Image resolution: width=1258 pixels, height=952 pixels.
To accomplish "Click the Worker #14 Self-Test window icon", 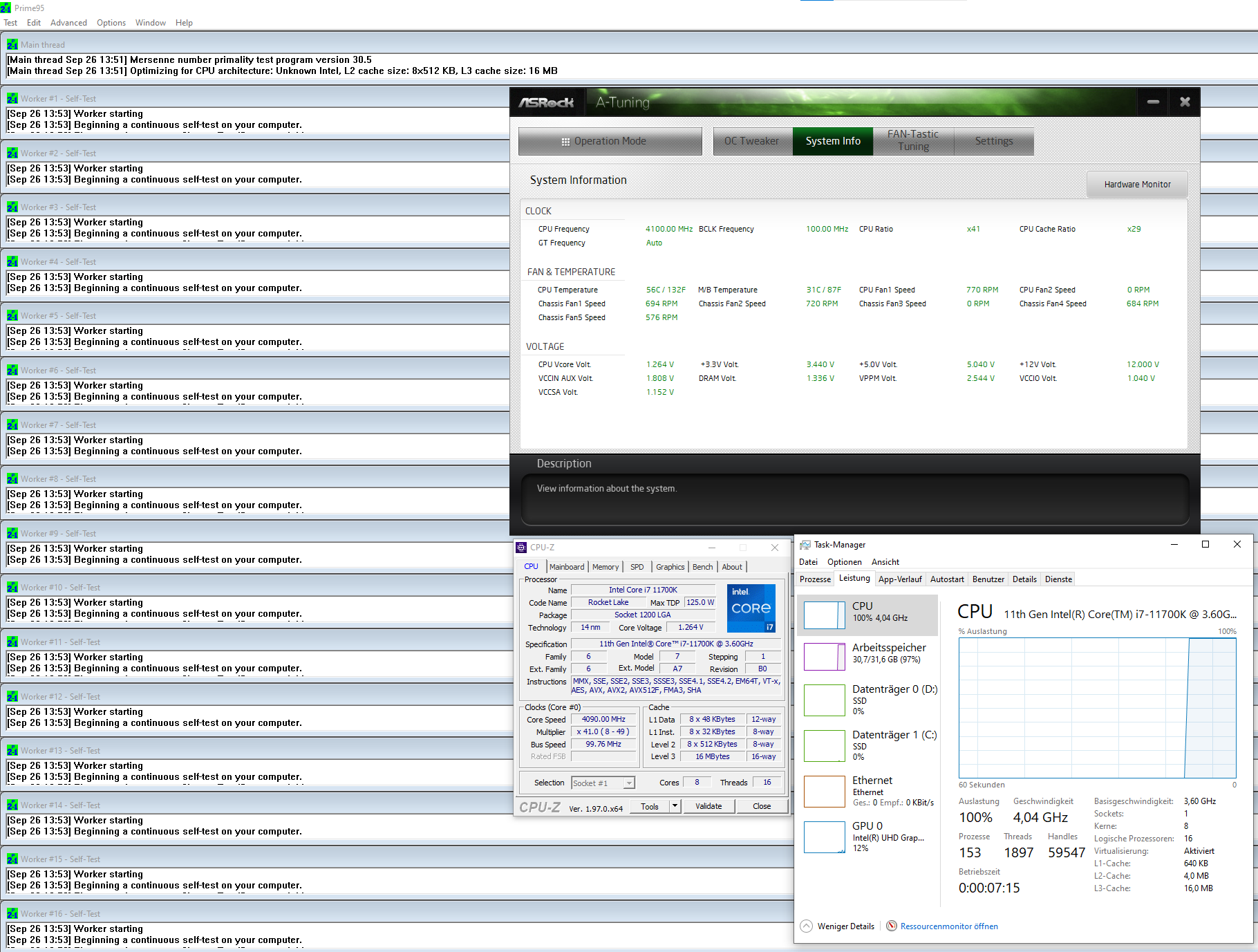I will [x=12, y=805].
